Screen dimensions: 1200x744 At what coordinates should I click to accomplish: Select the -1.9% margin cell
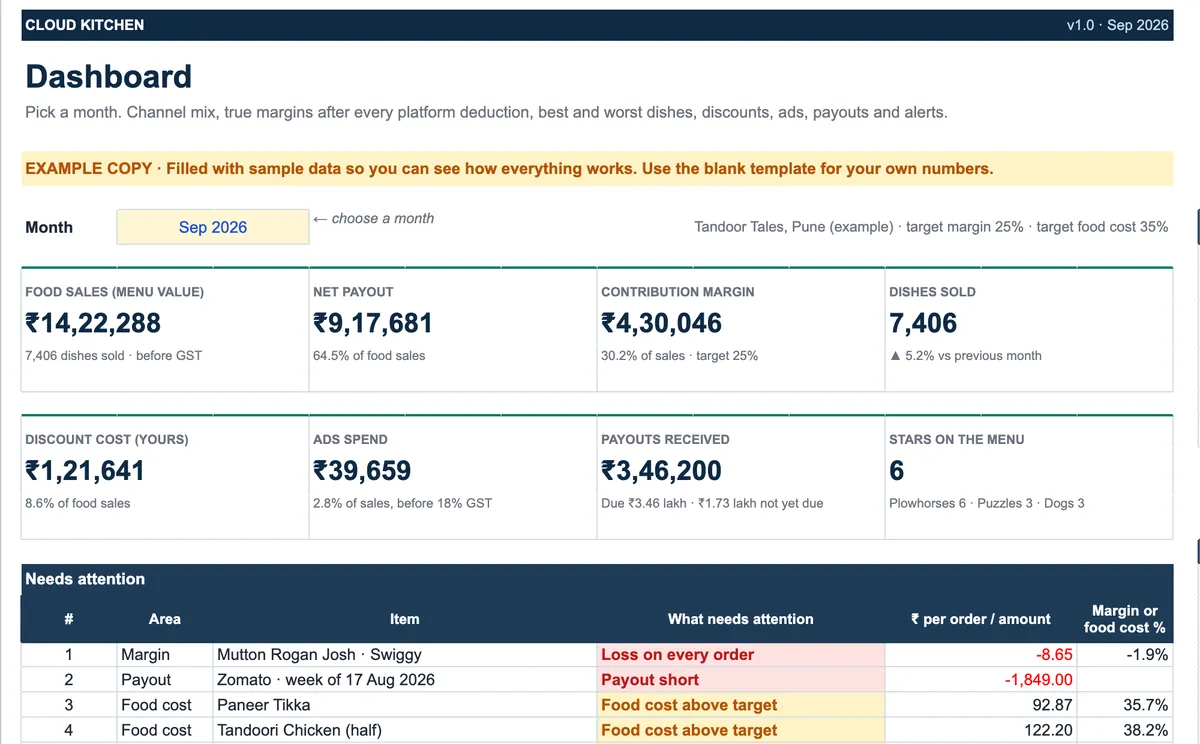tap(1125, 655)
